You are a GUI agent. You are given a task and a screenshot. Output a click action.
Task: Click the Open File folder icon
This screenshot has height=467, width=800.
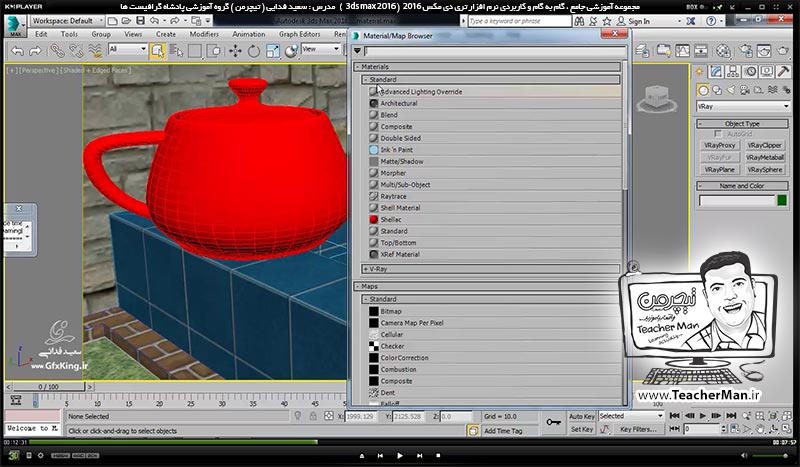coord(127,21)
